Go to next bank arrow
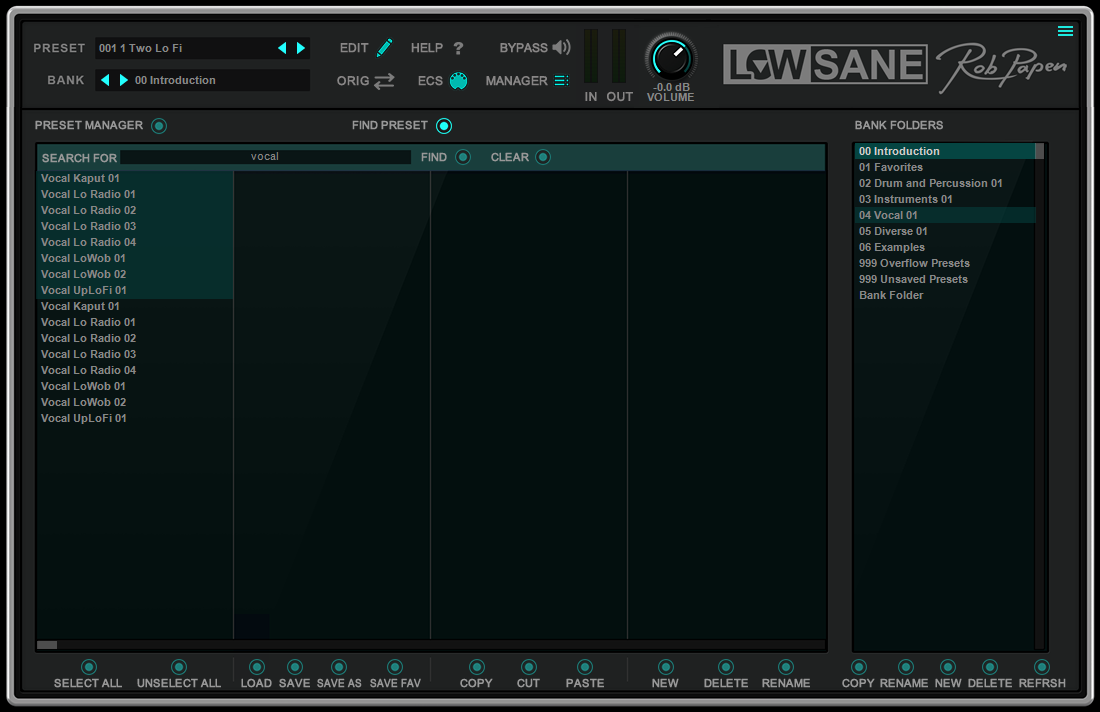1100x712 pixels. (x=123, y=80)
